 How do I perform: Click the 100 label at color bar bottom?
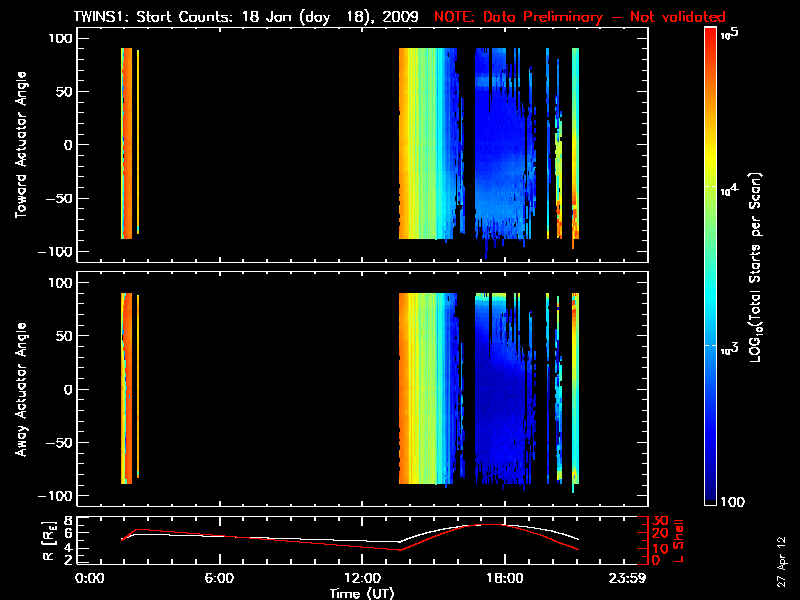point(731,501)
